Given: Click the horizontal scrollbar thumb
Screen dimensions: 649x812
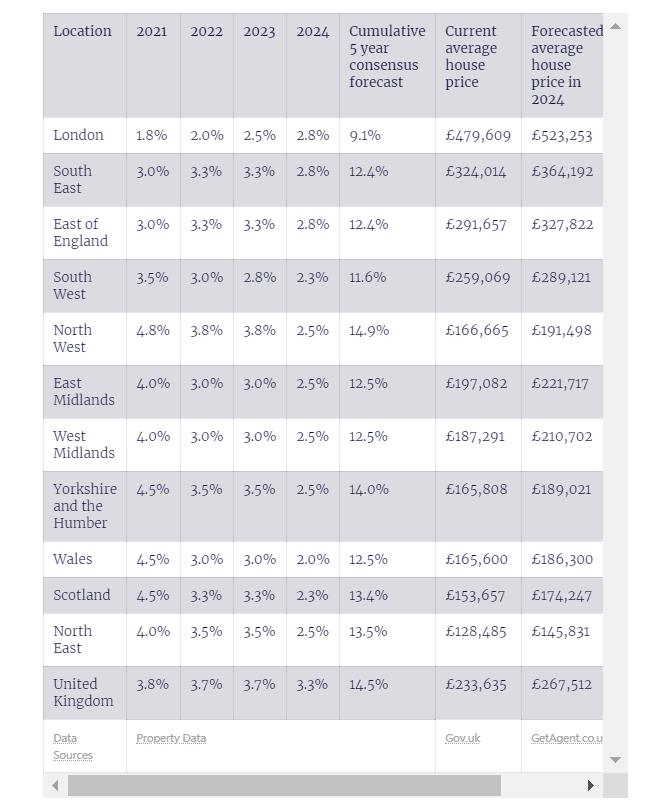Looking at the screenshot, I should tap(284, 786).
